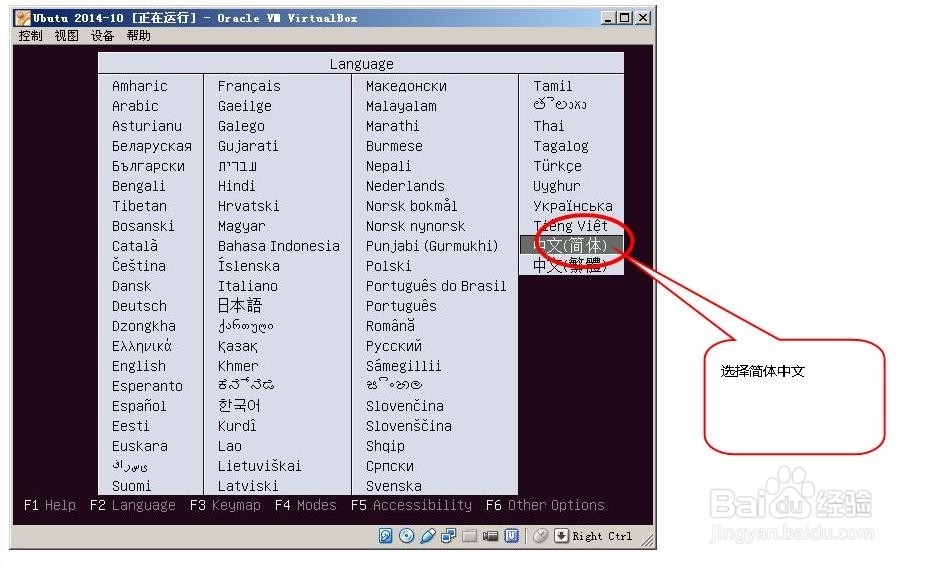Select Esperanto language
This screenshot has width=925, height=565.
click(147, 386)
